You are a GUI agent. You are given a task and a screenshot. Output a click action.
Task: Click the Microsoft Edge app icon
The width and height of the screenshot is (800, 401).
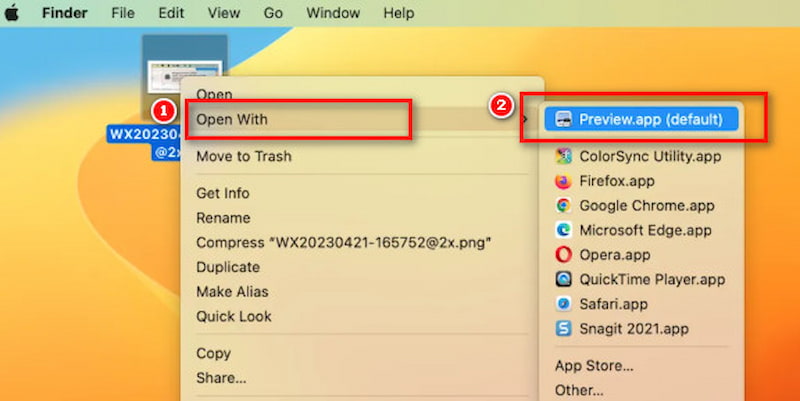point(563,230)
